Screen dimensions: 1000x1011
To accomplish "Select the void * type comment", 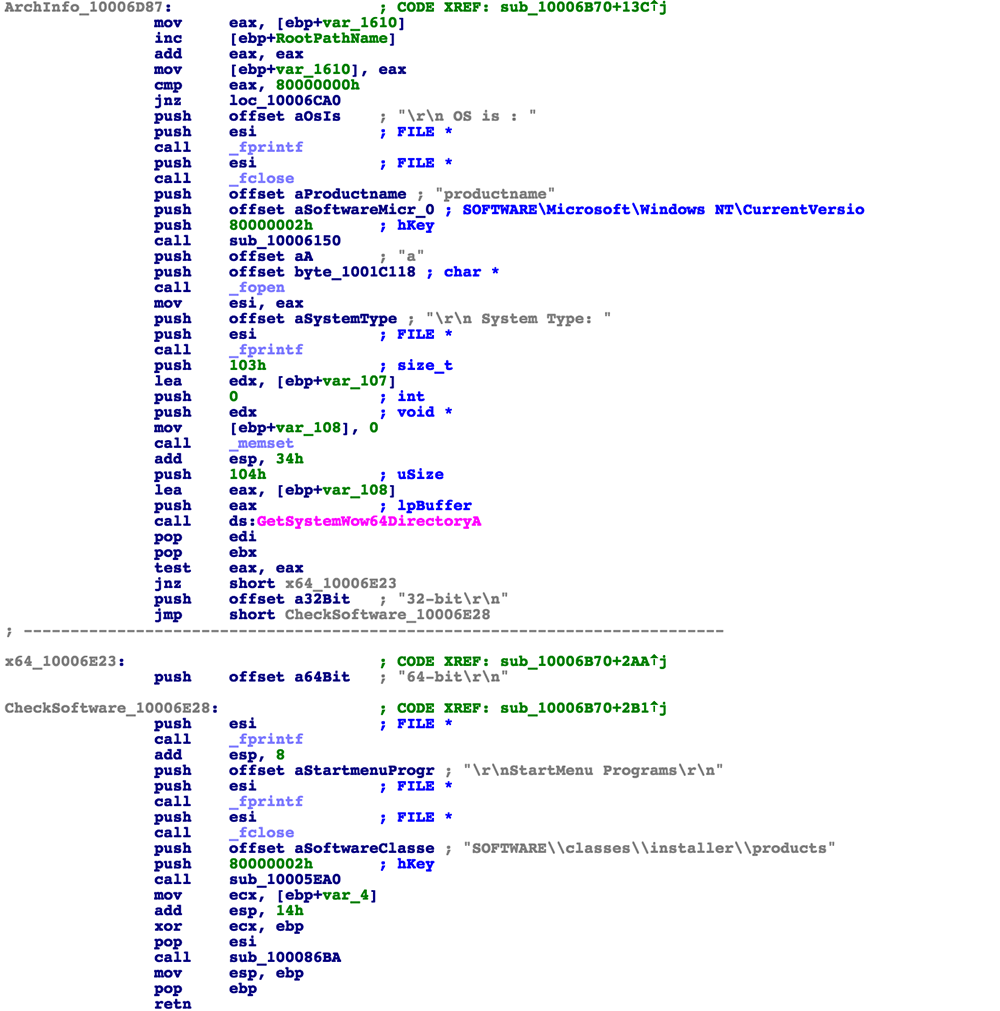I will point(425,413).
